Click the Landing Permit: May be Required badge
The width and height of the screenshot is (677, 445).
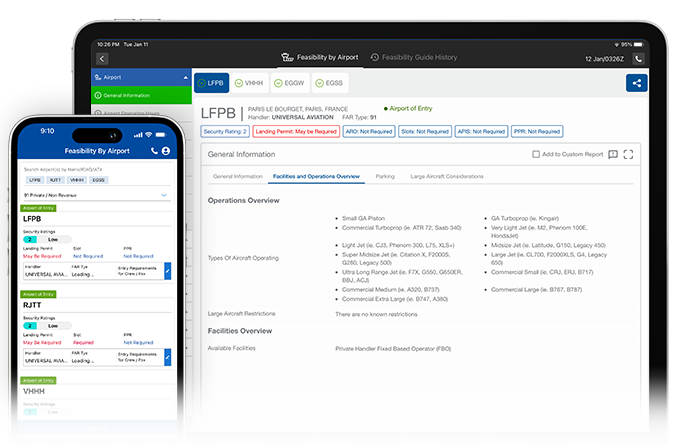click(295, 131)
